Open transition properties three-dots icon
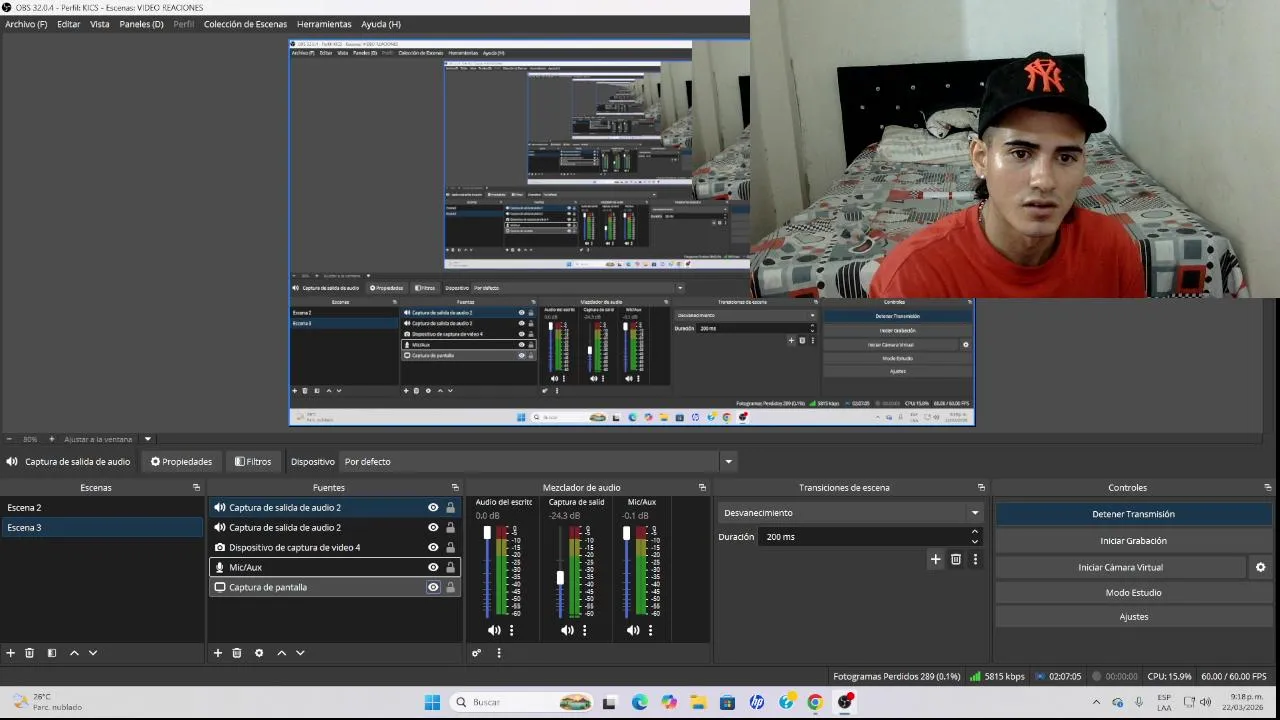This screenshot has width=1280, height=720. (x=975, y=559)
